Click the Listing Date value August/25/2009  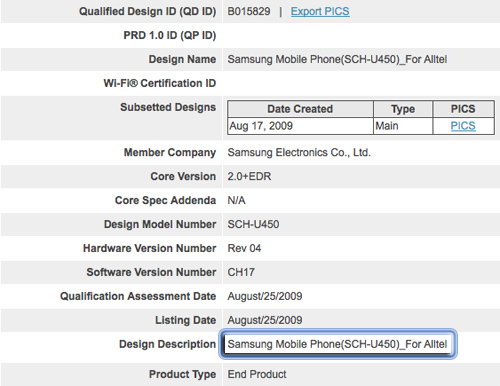click(265, 320)
